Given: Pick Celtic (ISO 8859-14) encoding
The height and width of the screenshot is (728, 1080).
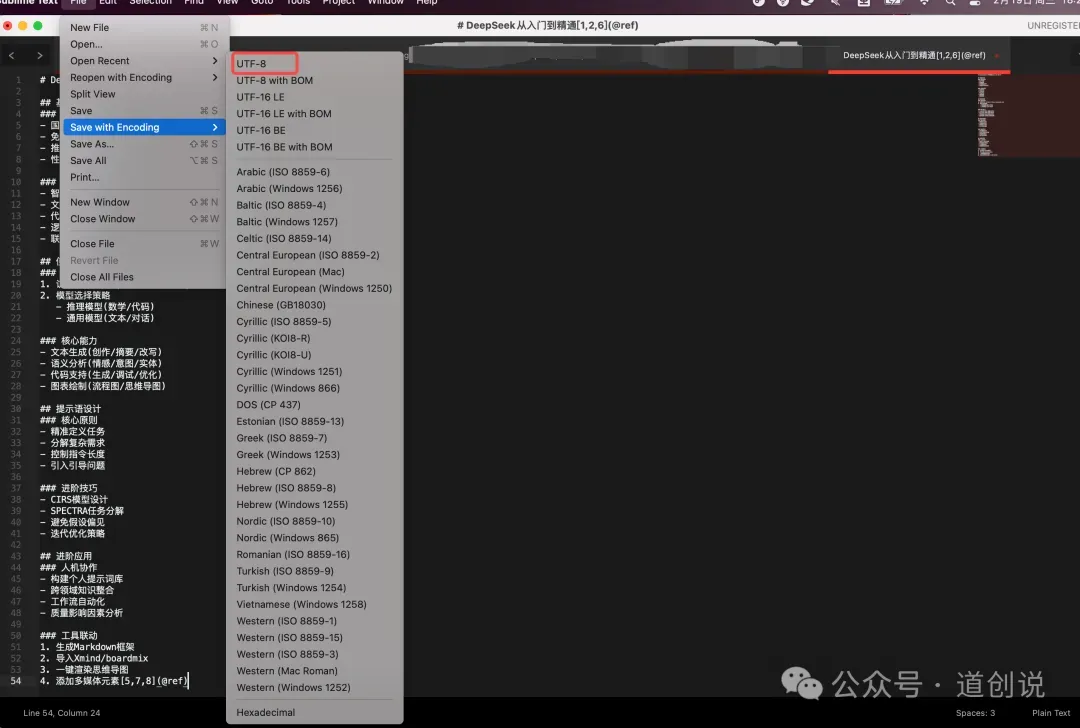Looking at the screenshot, I should click(315, 238).
